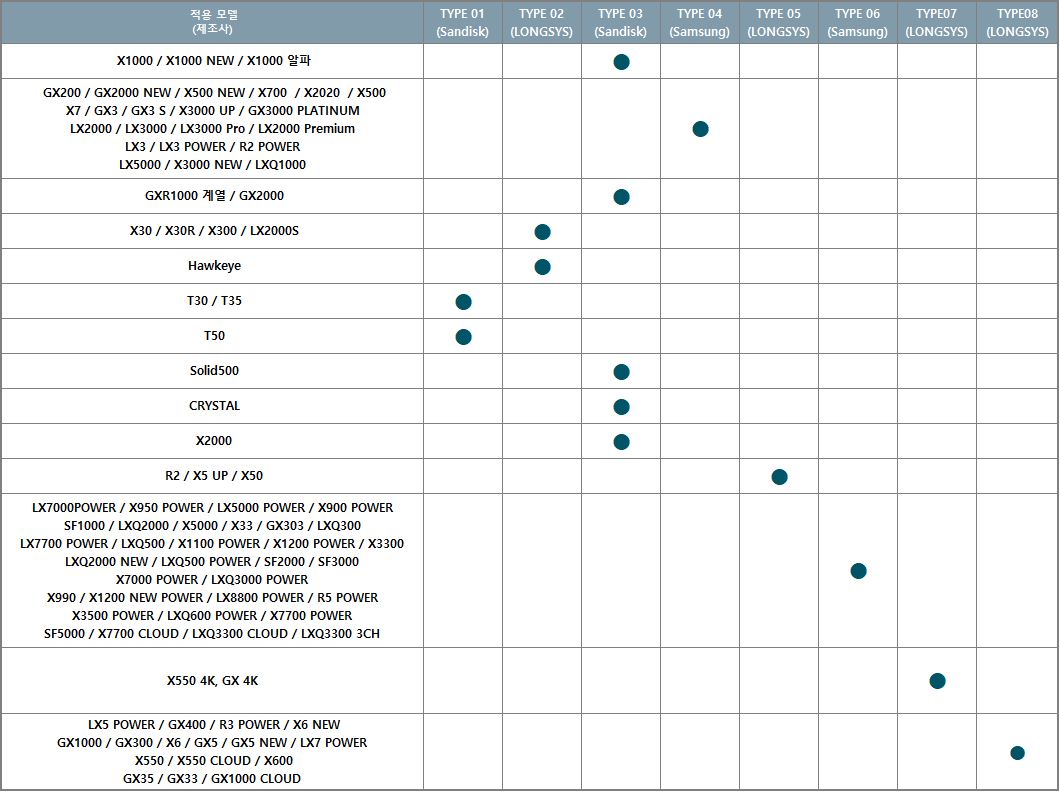1060x792 pixels.
Task: Click the dot in the X550 4K row
Action: [x=938, y=681]
